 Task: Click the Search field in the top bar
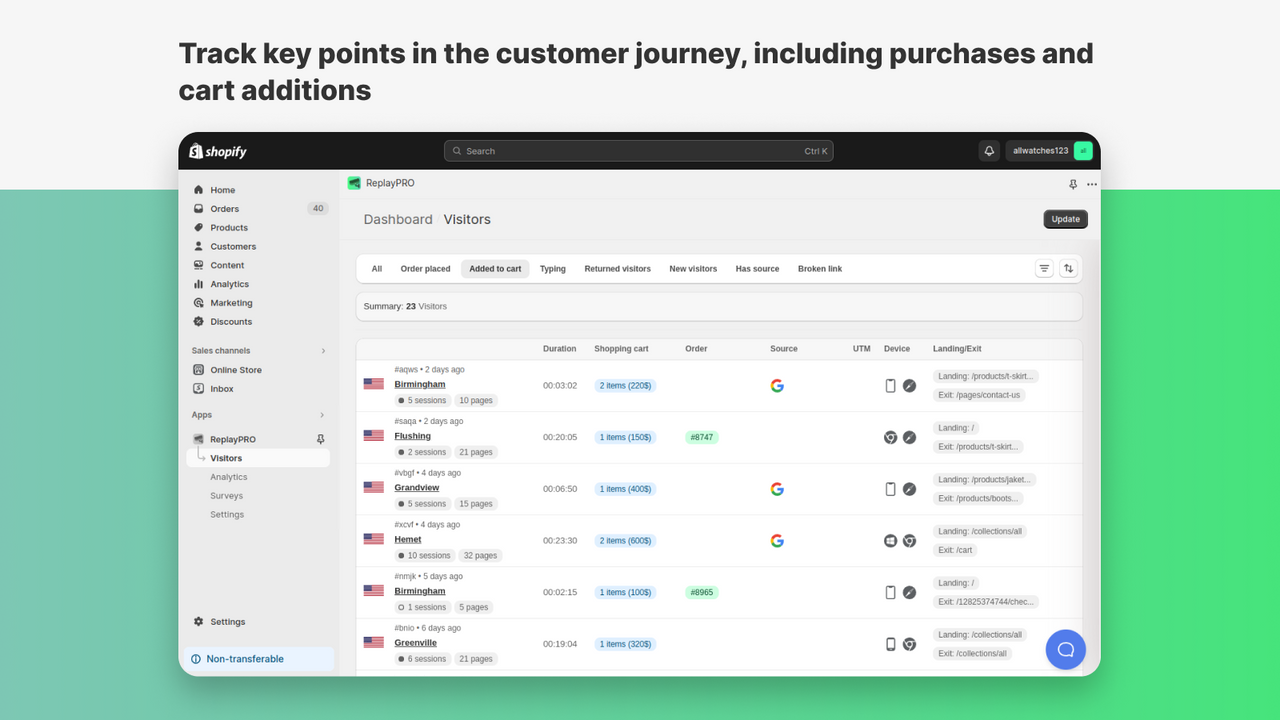[638, 150]
